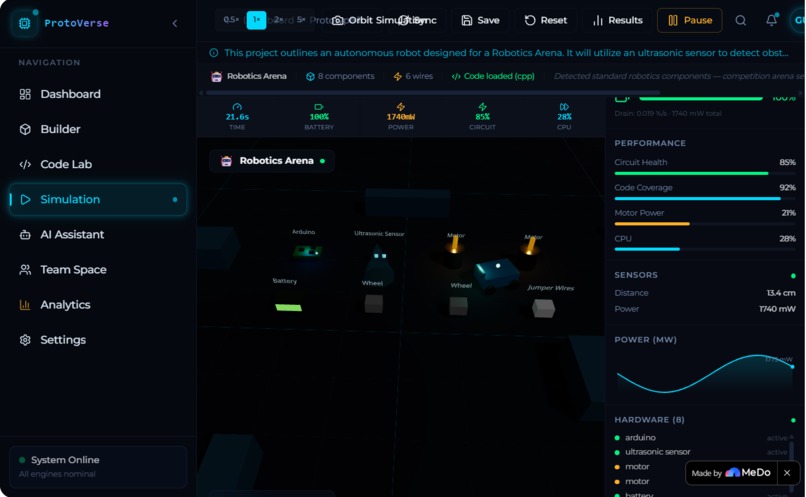
Task: Select the ultrasonic sensor hardware row
Action: (x=701, y=452)
